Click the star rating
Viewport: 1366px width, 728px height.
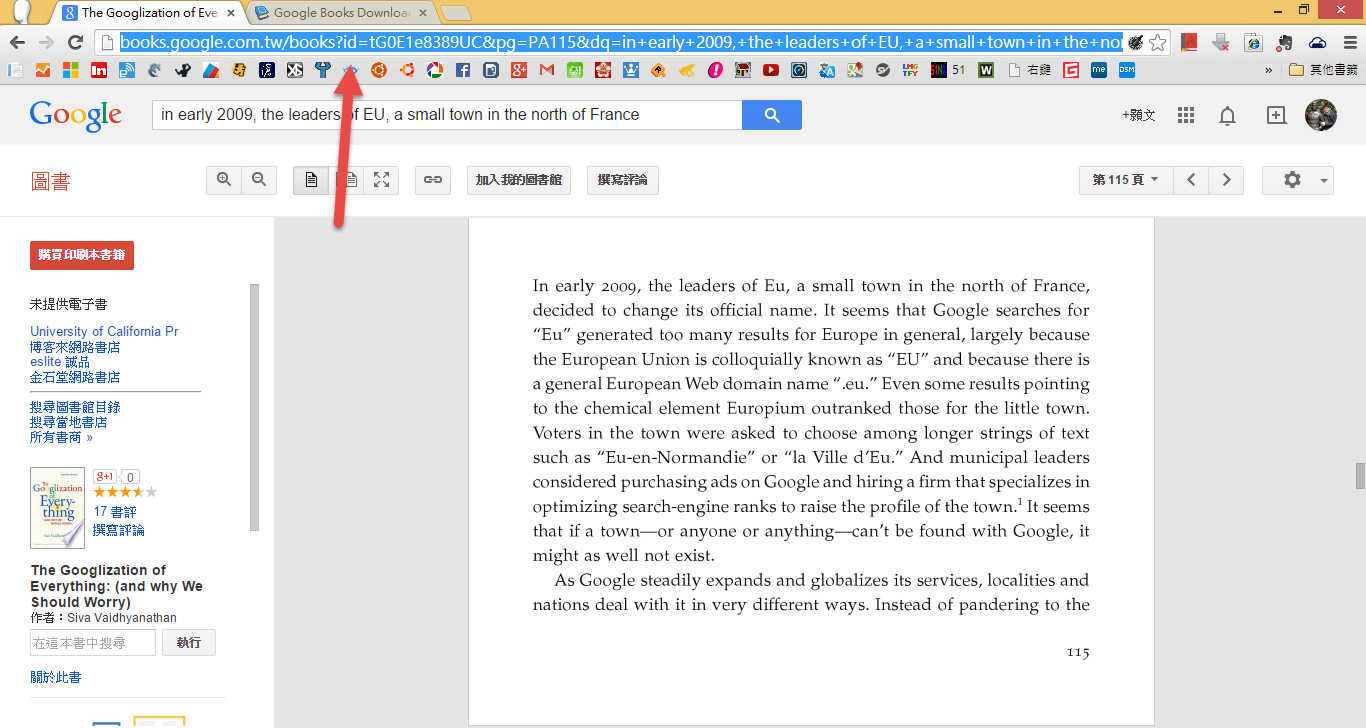tap(125, 492)
